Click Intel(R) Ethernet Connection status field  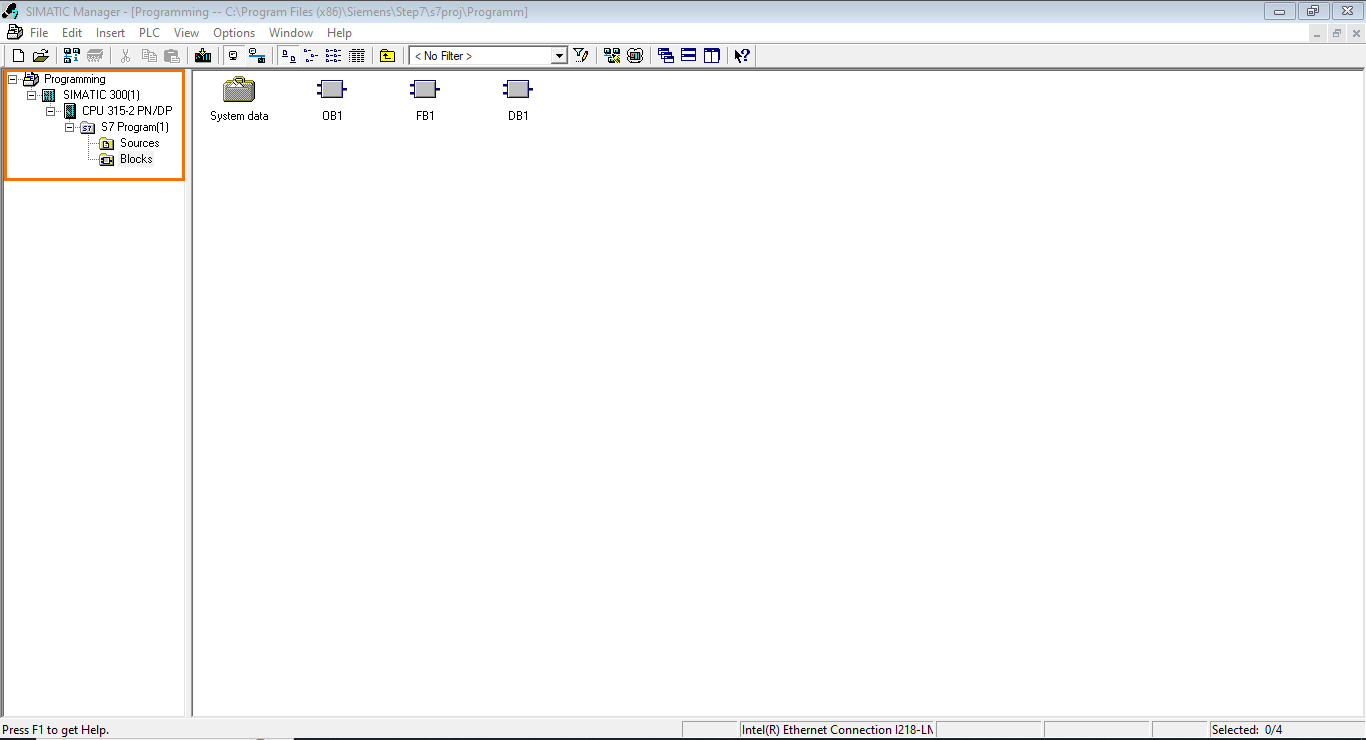[x=837, y=730]
